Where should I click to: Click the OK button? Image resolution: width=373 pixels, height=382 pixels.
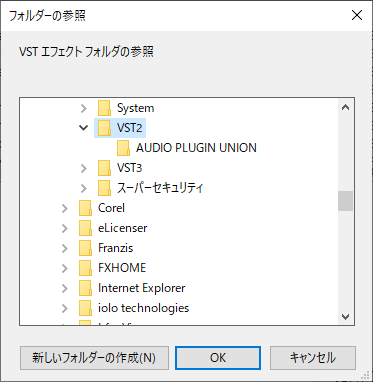tap(218, 358)
